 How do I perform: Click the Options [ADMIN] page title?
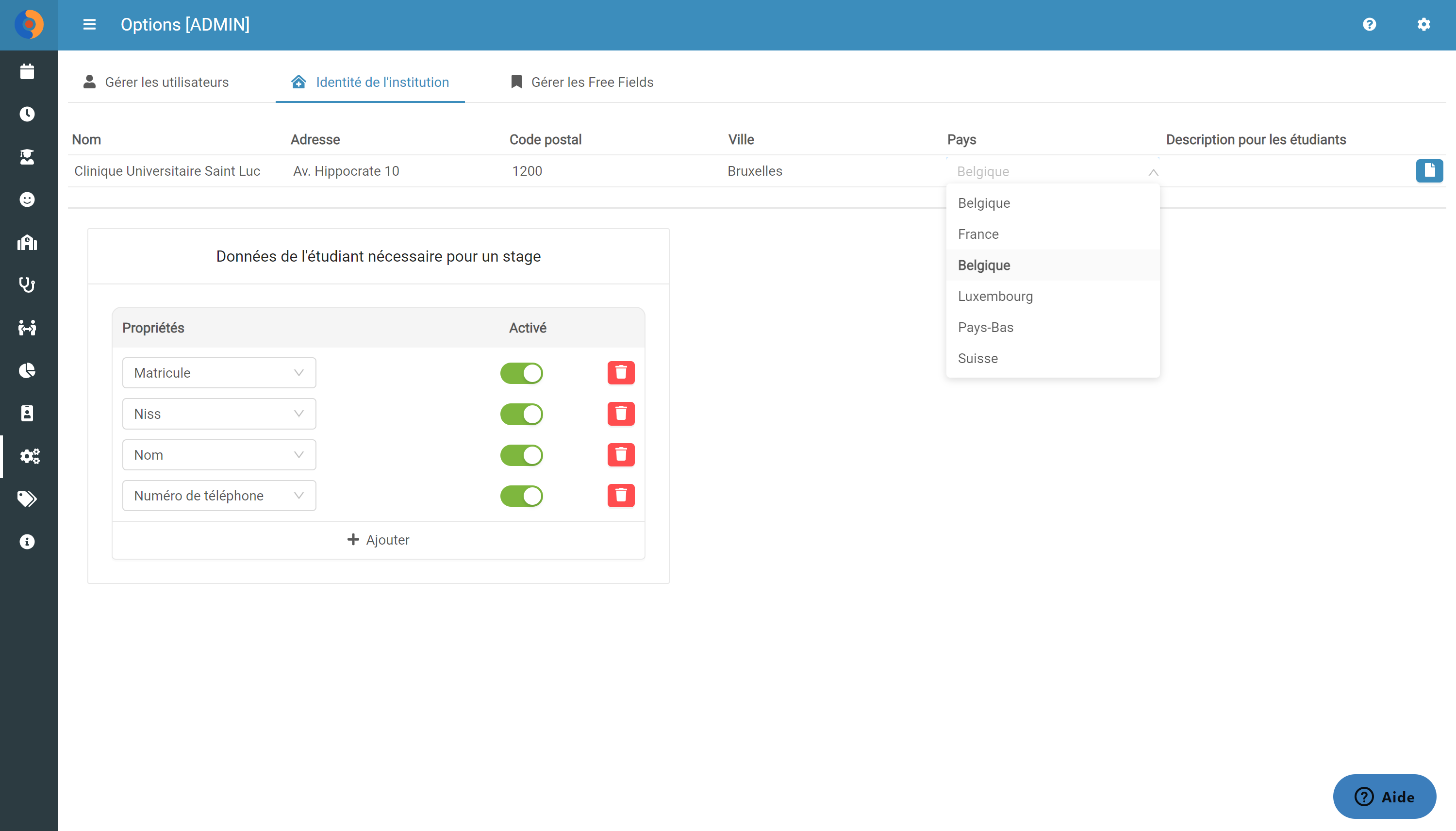185,25
